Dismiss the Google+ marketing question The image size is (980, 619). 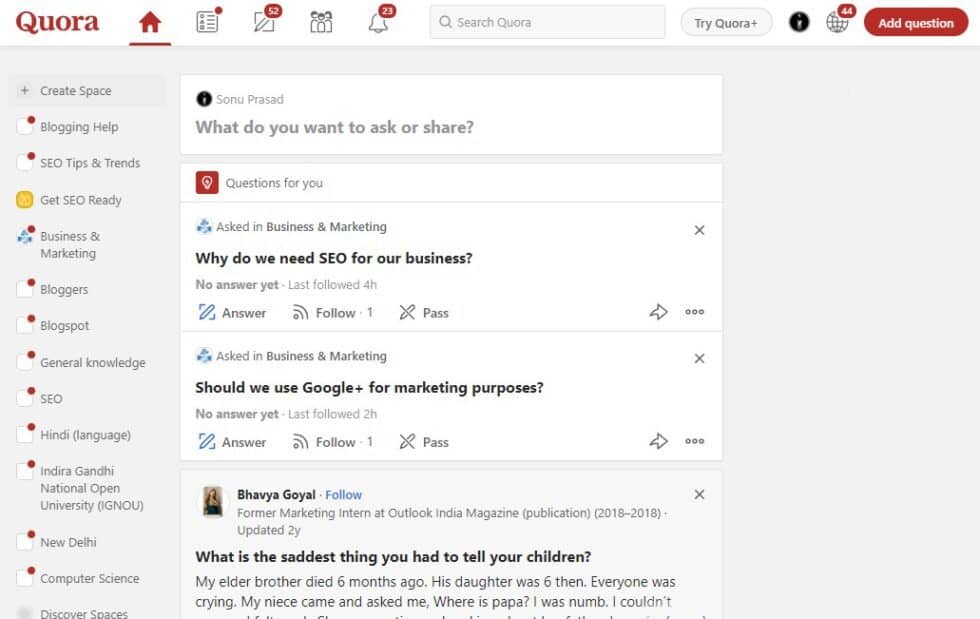[x=699, y=358]
